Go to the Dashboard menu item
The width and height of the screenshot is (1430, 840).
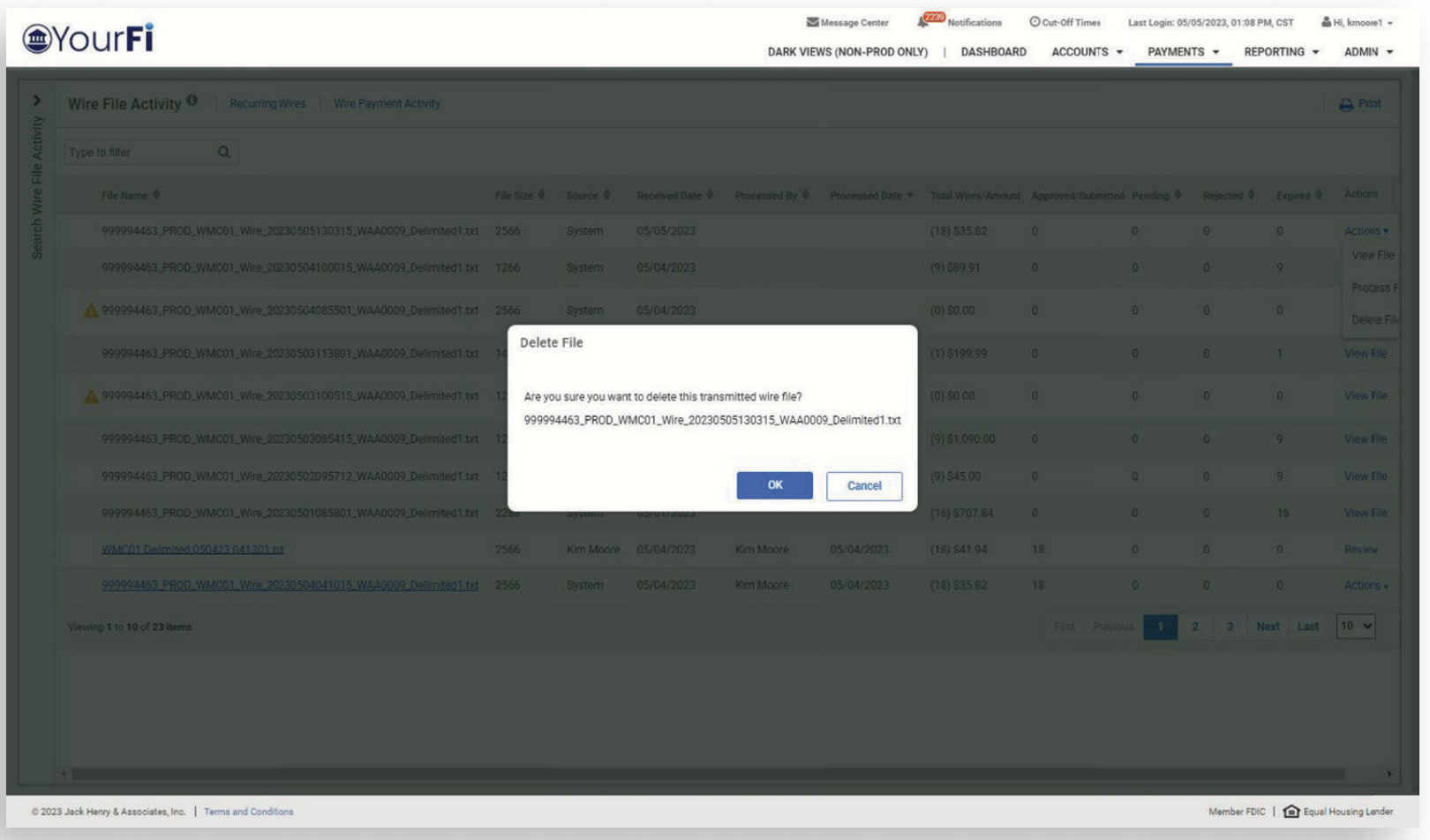coord(993,52)
